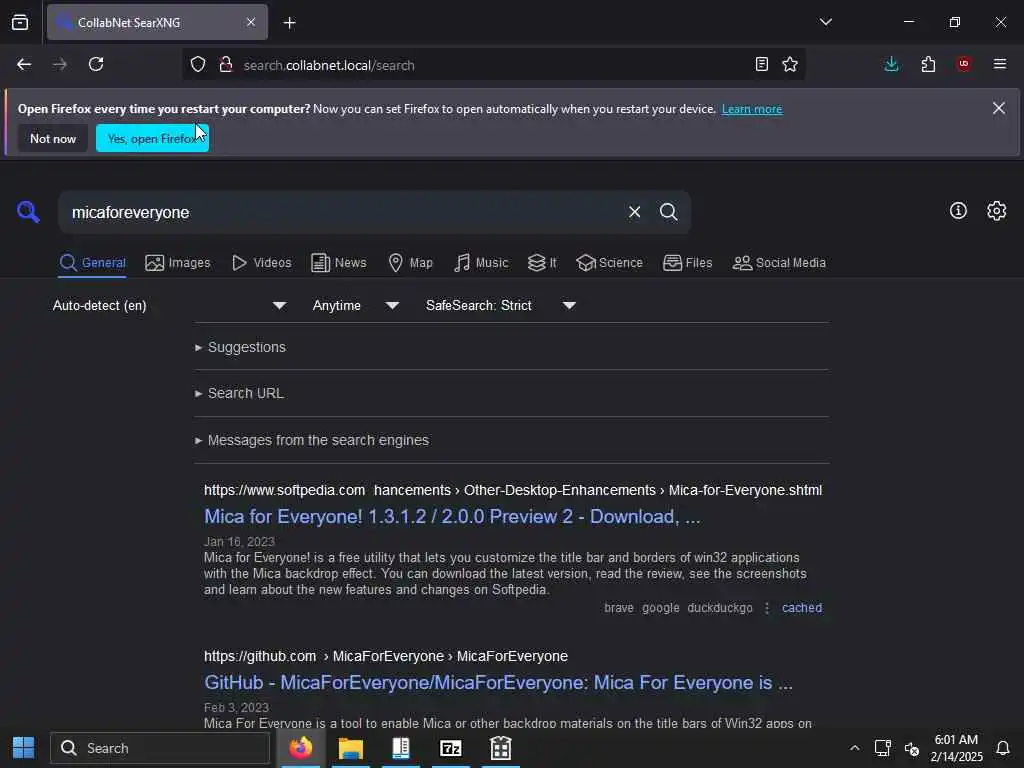List all tabs with the chevron

(825, 22)
